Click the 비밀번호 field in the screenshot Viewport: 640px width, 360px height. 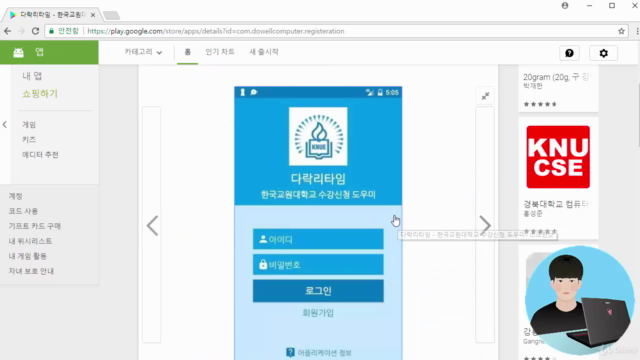coord(318,265)
